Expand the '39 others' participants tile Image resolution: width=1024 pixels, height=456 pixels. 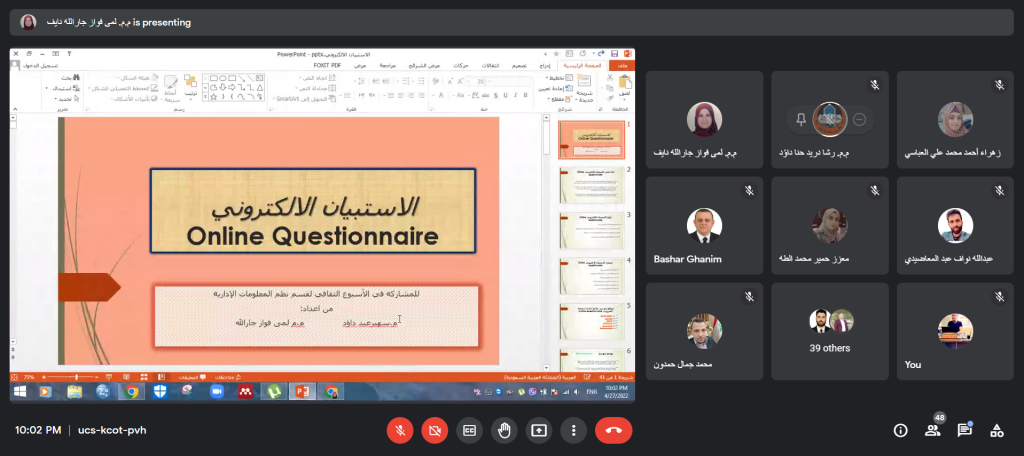[x=830, y=331]
